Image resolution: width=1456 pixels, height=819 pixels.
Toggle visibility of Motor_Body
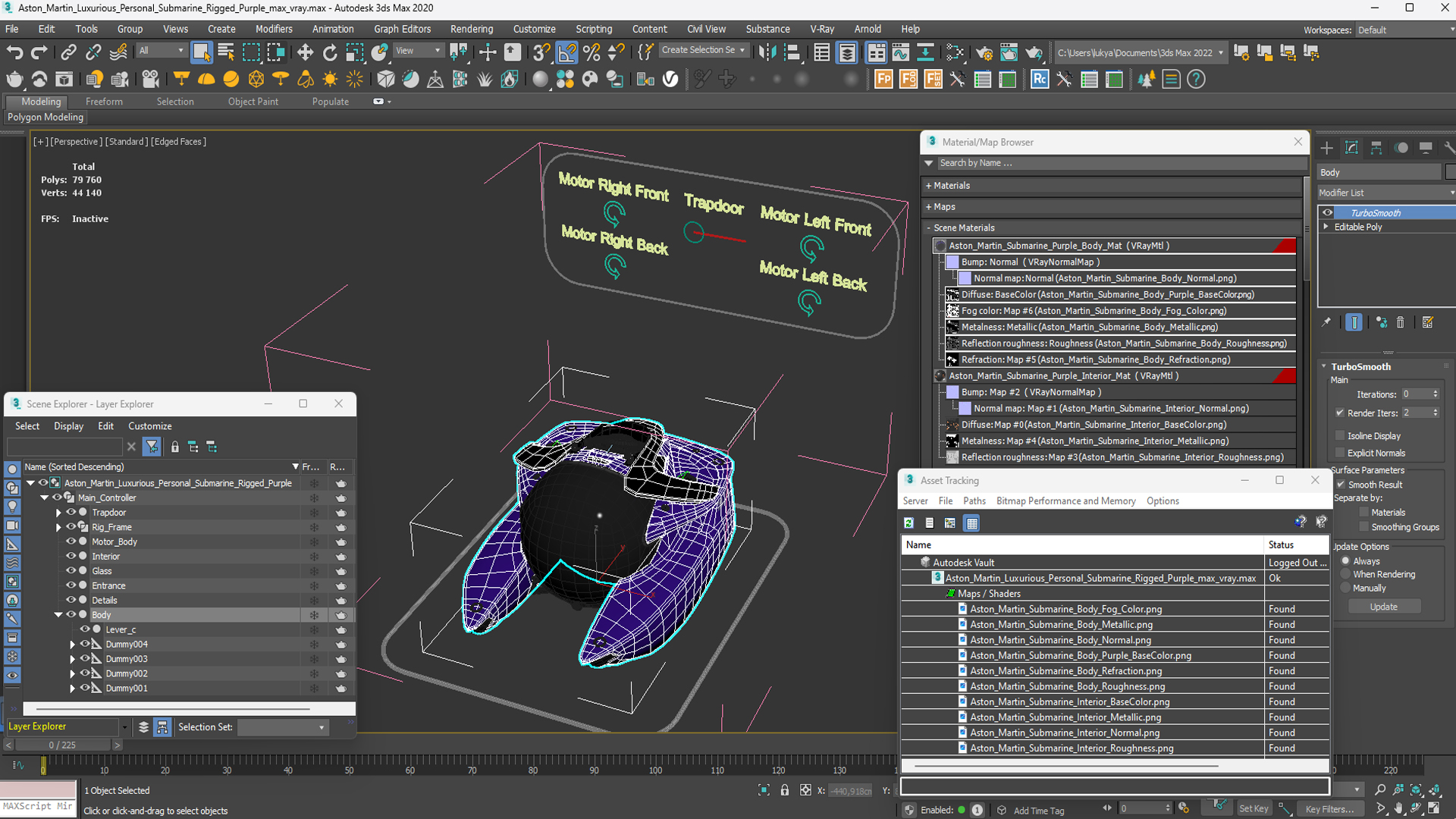tap(71, 541)
